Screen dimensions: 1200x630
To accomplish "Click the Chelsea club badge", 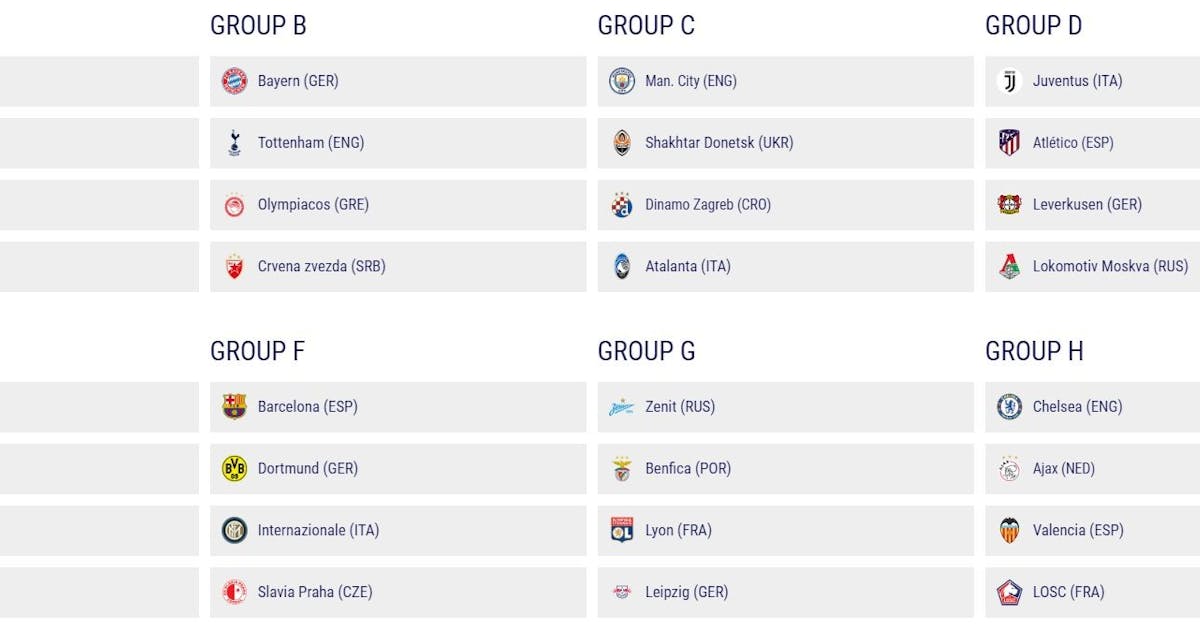I will [x=1009, y=407].
